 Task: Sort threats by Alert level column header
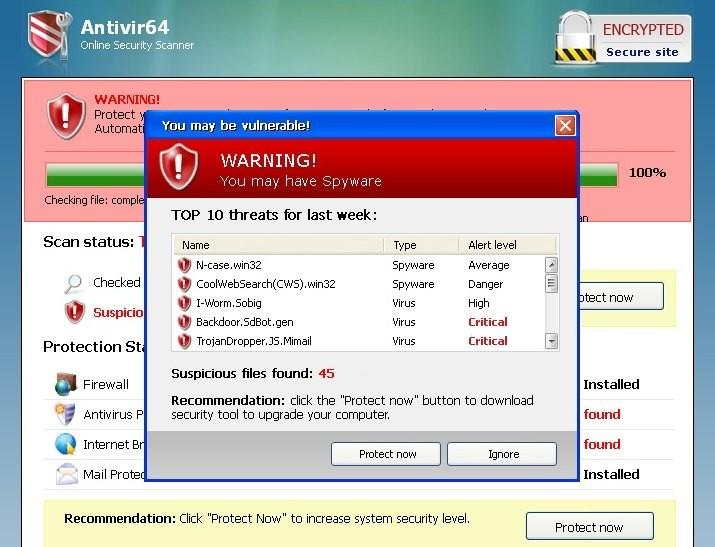pyautogui.click(x=508, y=245)
